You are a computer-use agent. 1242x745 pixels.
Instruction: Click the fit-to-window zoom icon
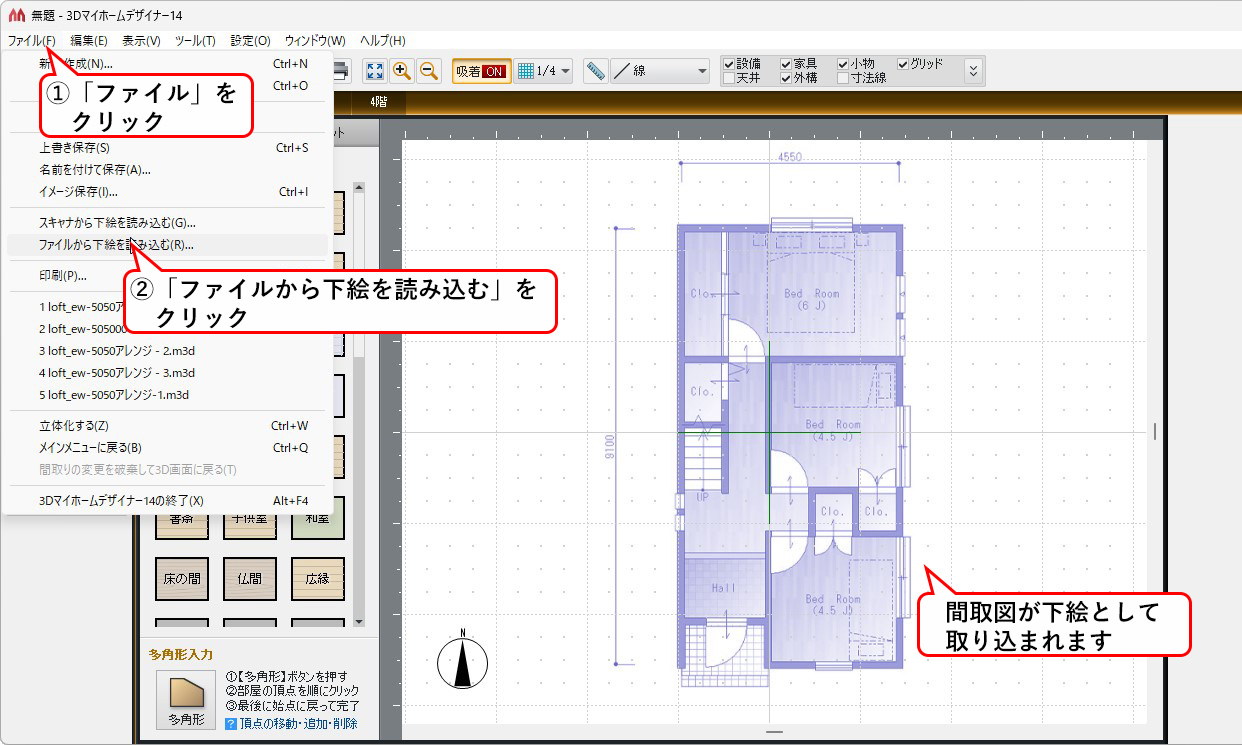tap(374, 71)
